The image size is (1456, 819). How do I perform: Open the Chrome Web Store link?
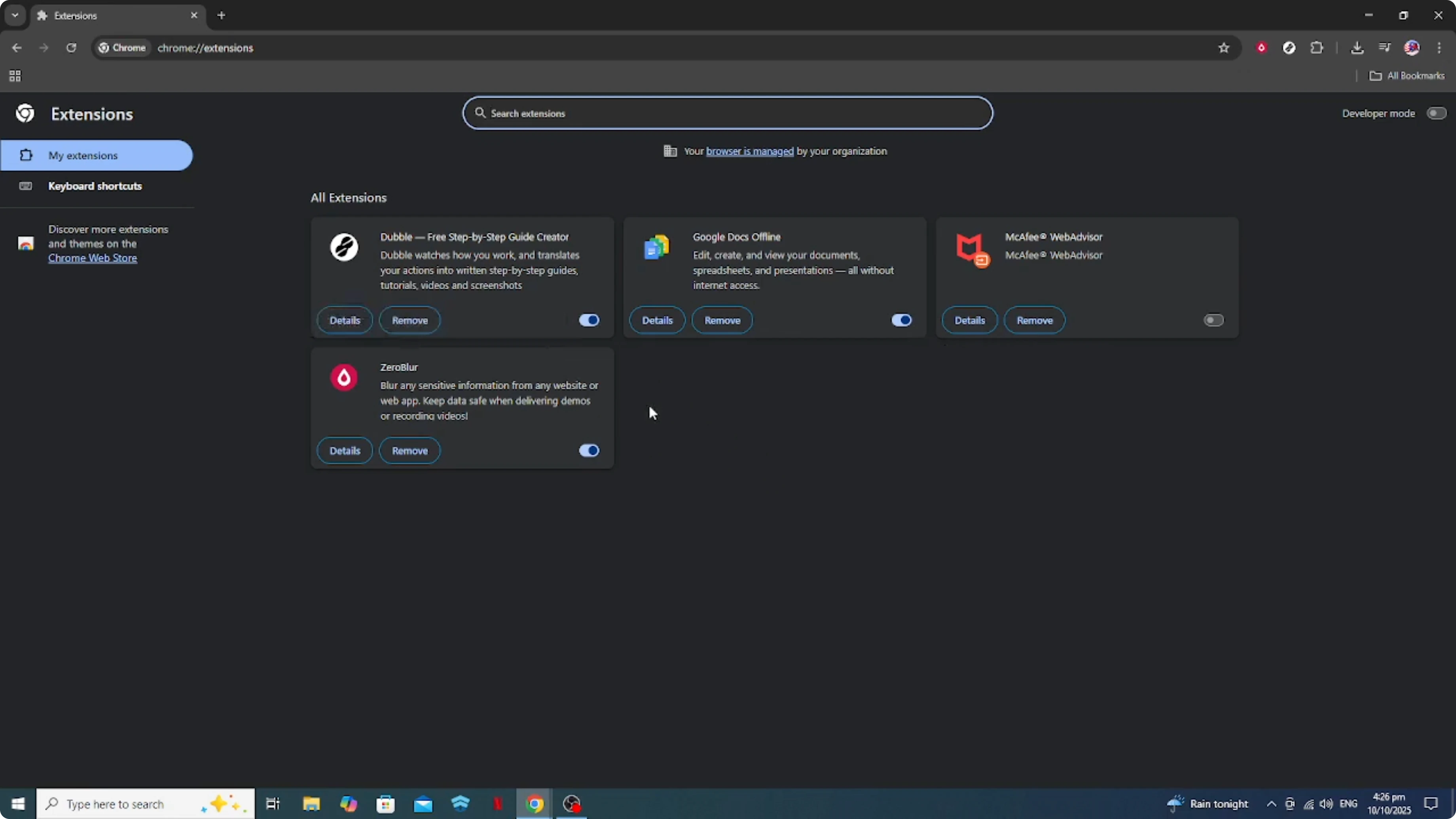click(93, 258)
